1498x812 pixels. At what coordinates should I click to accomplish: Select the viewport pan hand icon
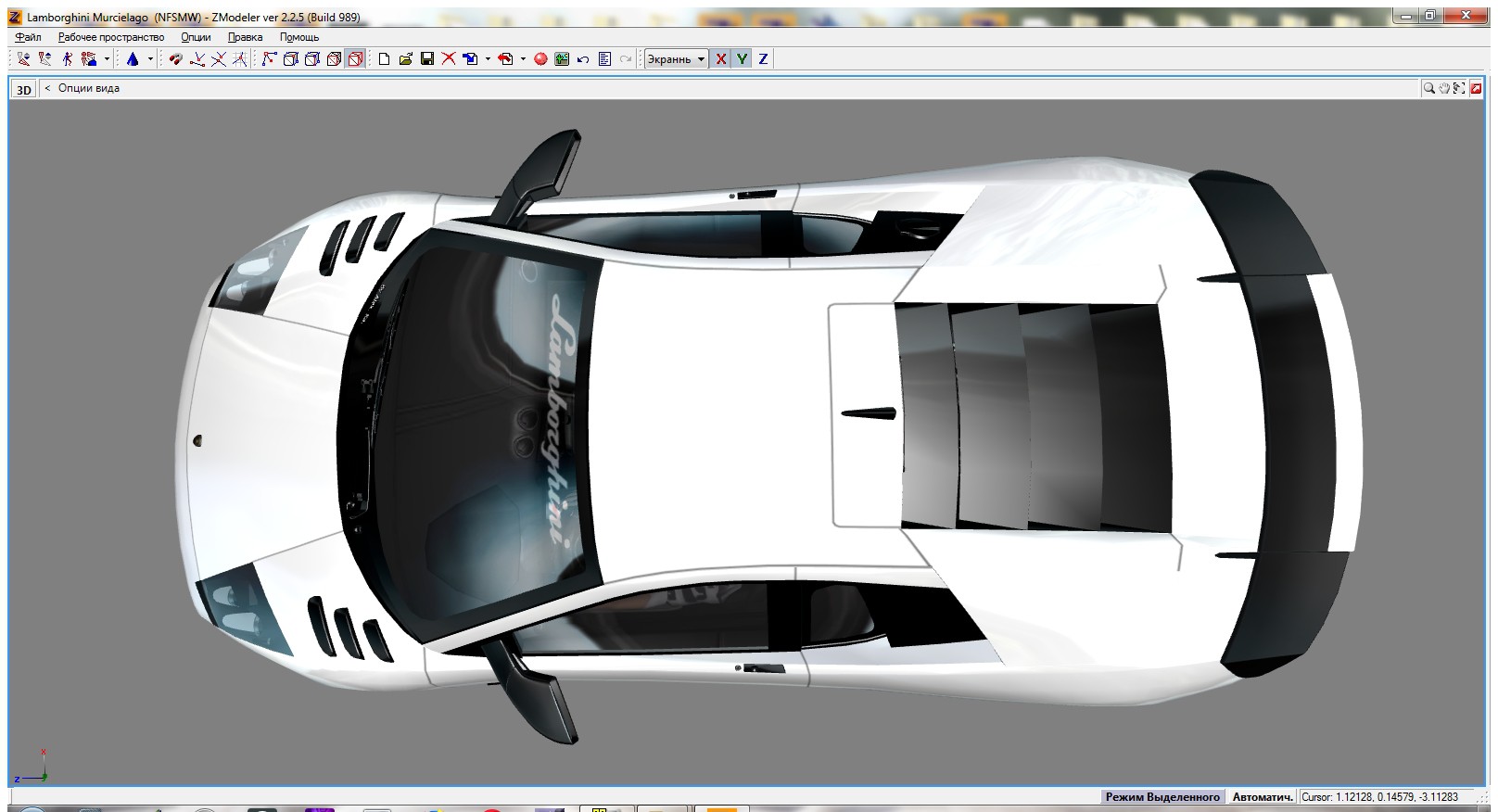pyautogui.click(x=1444, y=88)
